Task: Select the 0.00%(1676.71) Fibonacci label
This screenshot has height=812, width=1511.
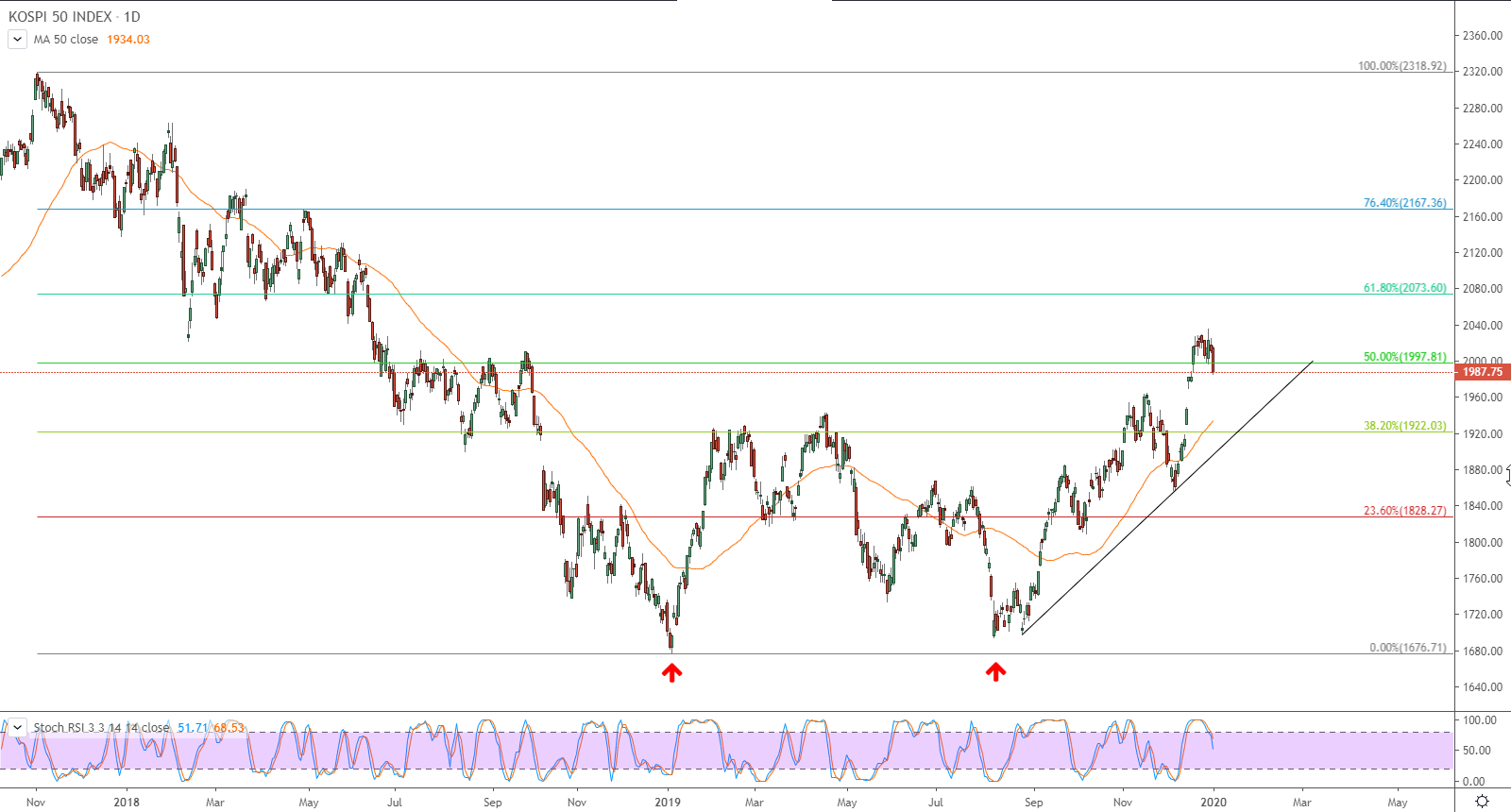Action: tap(1408, 648)
